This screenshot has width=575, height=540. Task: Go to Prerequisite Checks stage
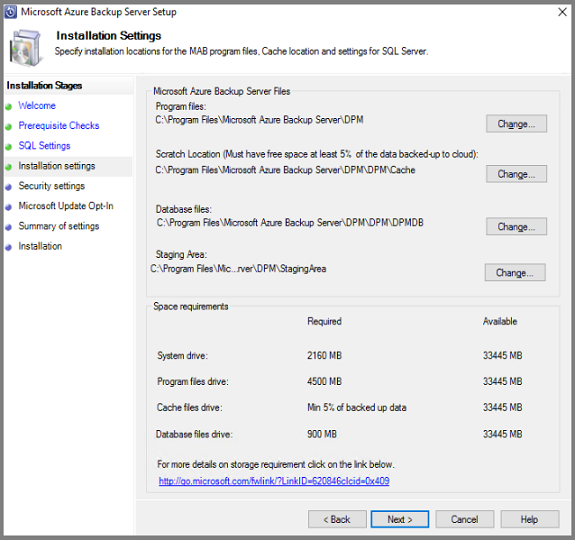pos(59,126)
